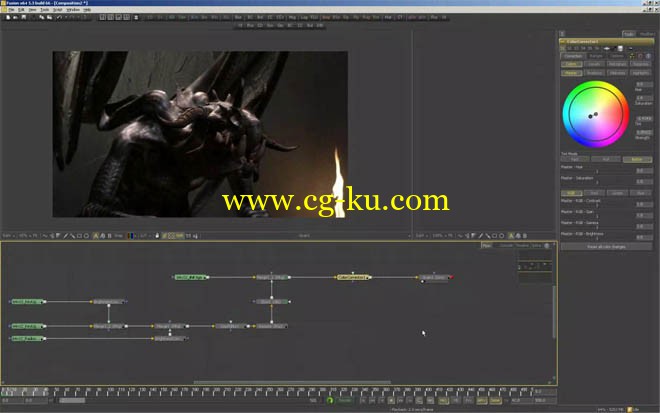The width and height of the screenshot is (660, 413).
Task: Click the yellow pin icon beside Options tab
Action: 632,56
